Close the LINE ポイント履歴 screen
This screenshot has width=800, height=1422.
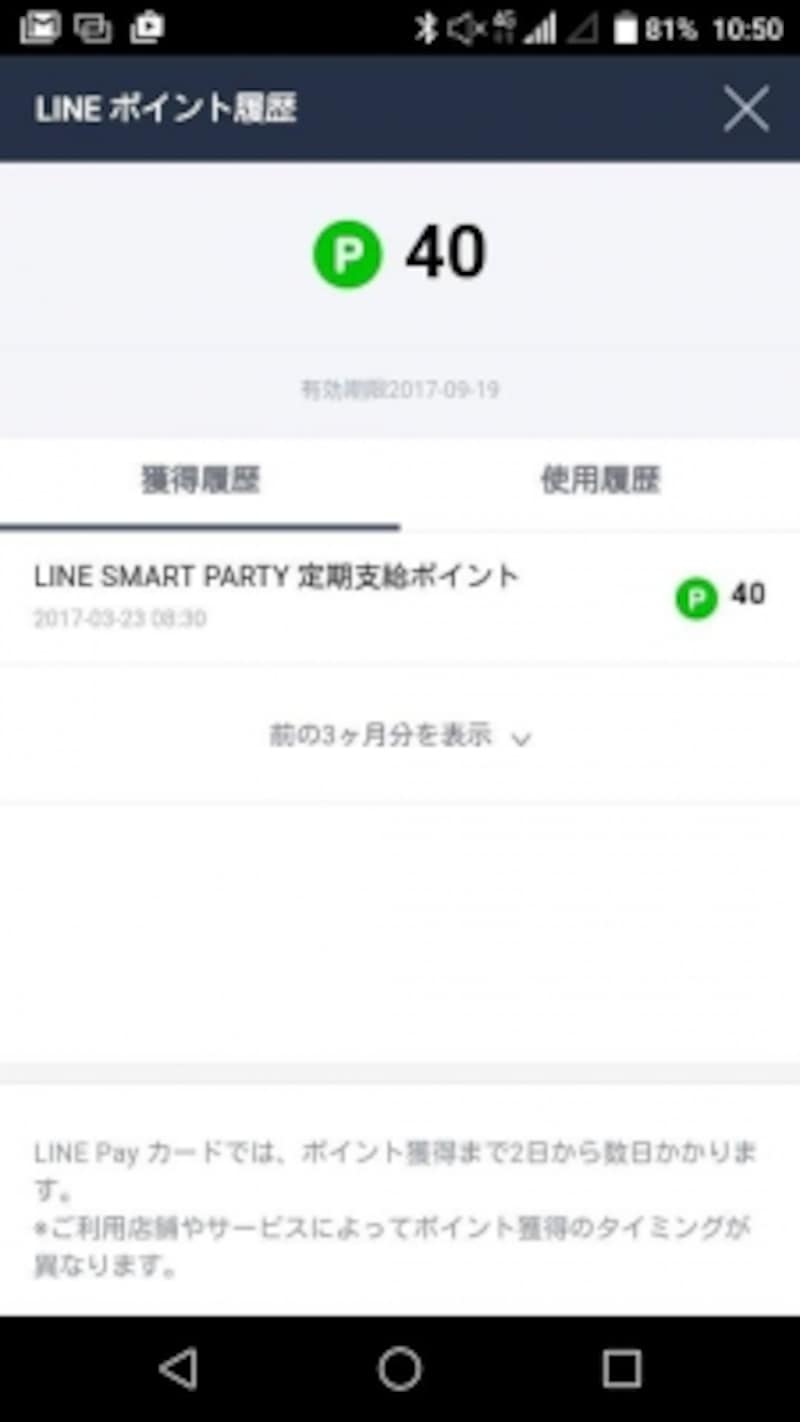(x=745, y=108)
